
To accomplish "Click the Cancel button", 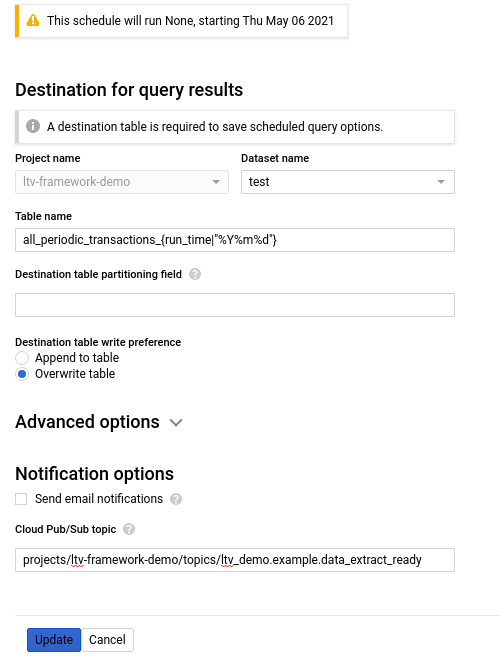I will 107,640.
